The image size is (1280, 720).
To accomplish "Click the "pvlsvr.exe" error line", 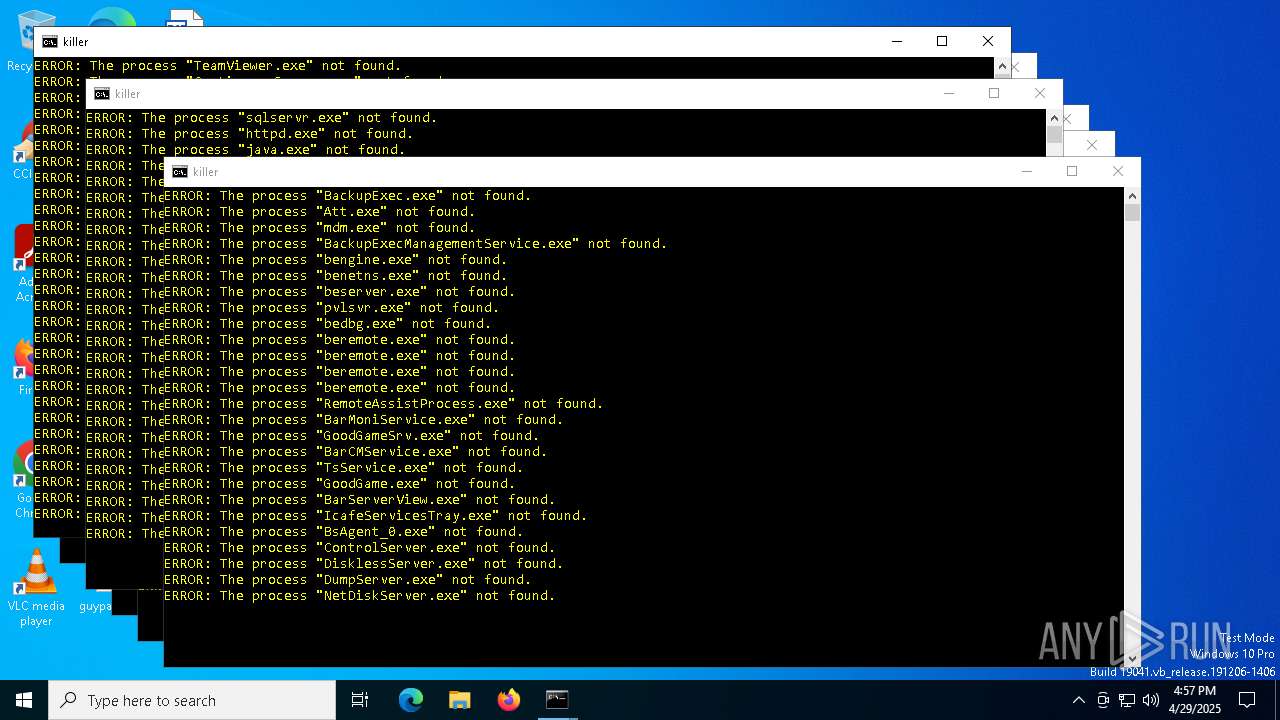I will (331, 308).
